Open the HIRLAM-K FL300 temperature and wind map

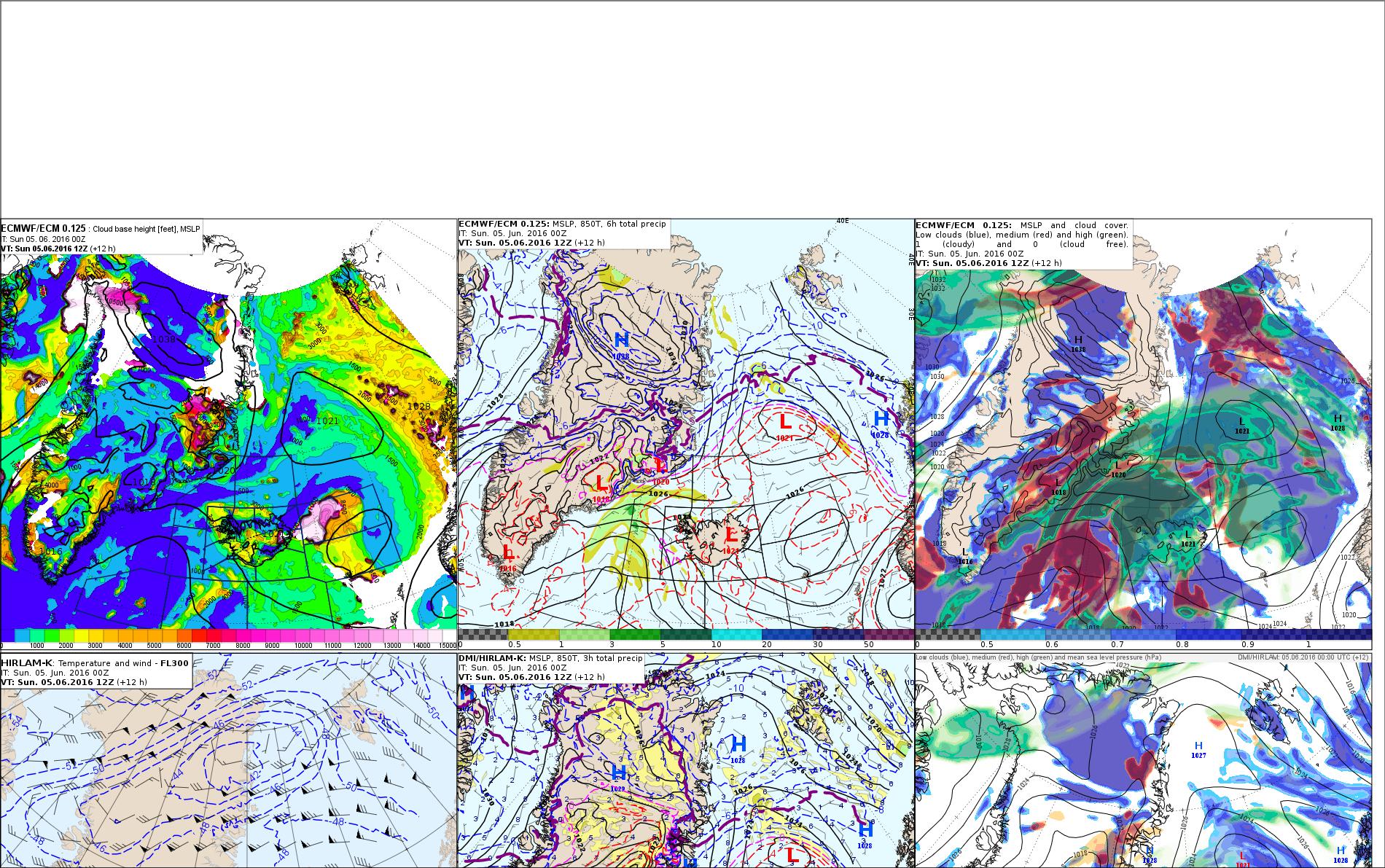[x=228, y=760]
